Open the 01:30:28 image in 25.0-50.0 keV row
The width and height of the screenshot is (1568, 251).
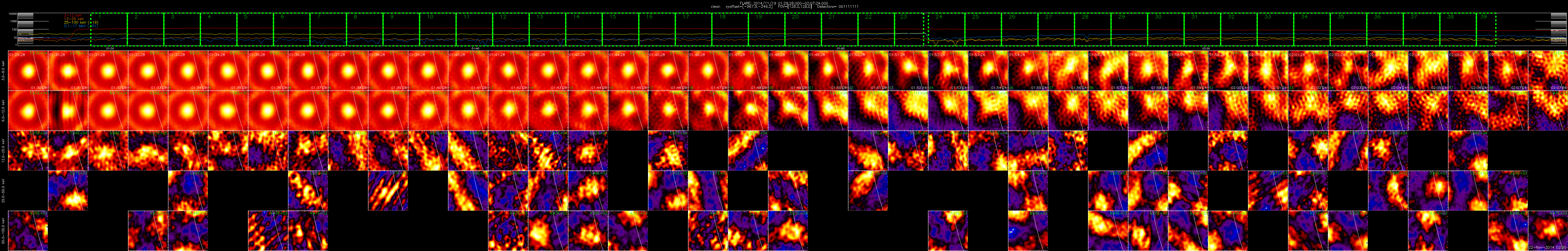click(68, 191)
